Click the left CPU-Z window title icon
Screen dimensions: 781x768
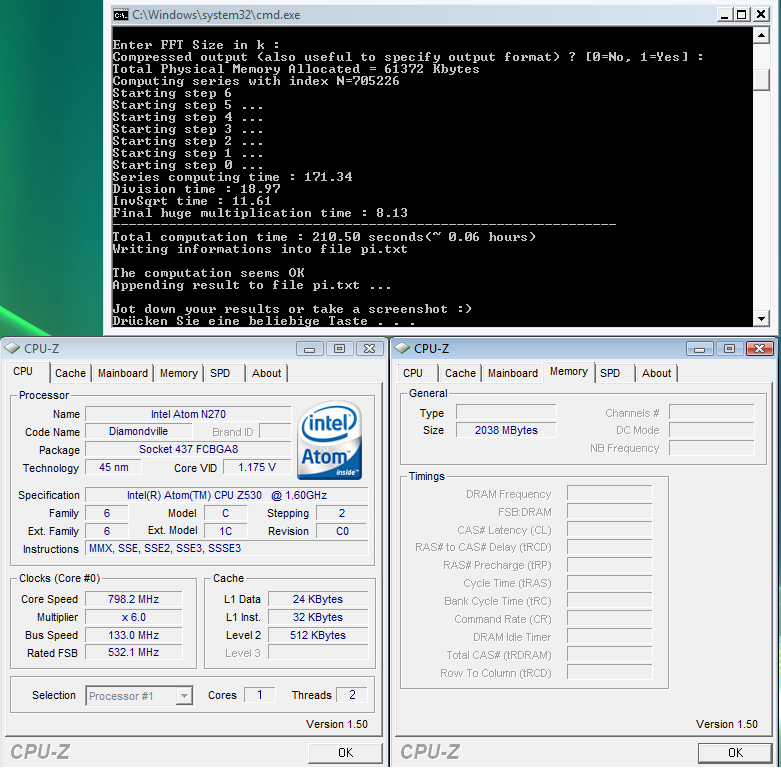[x=12, y=348]
